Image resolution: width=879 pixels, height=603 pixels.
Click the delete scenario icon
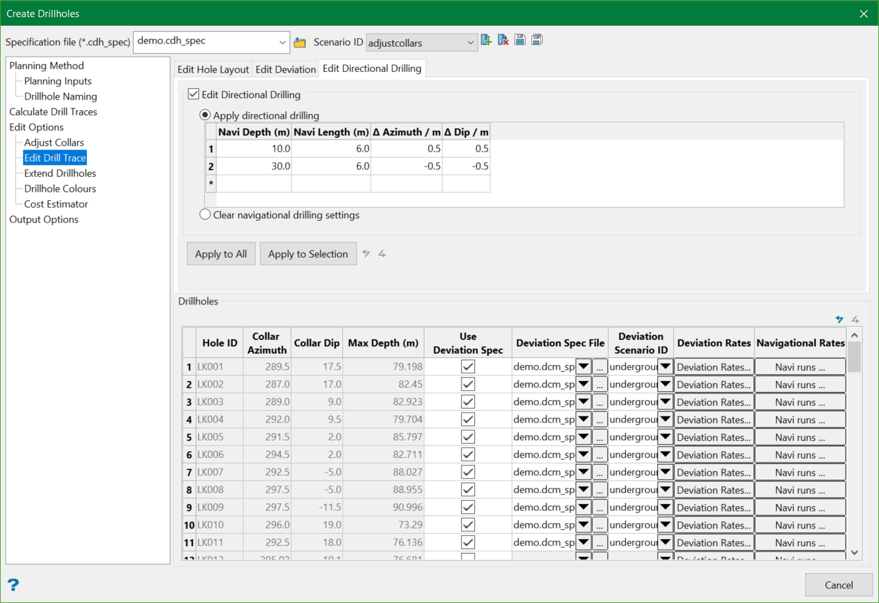(503, 41)
